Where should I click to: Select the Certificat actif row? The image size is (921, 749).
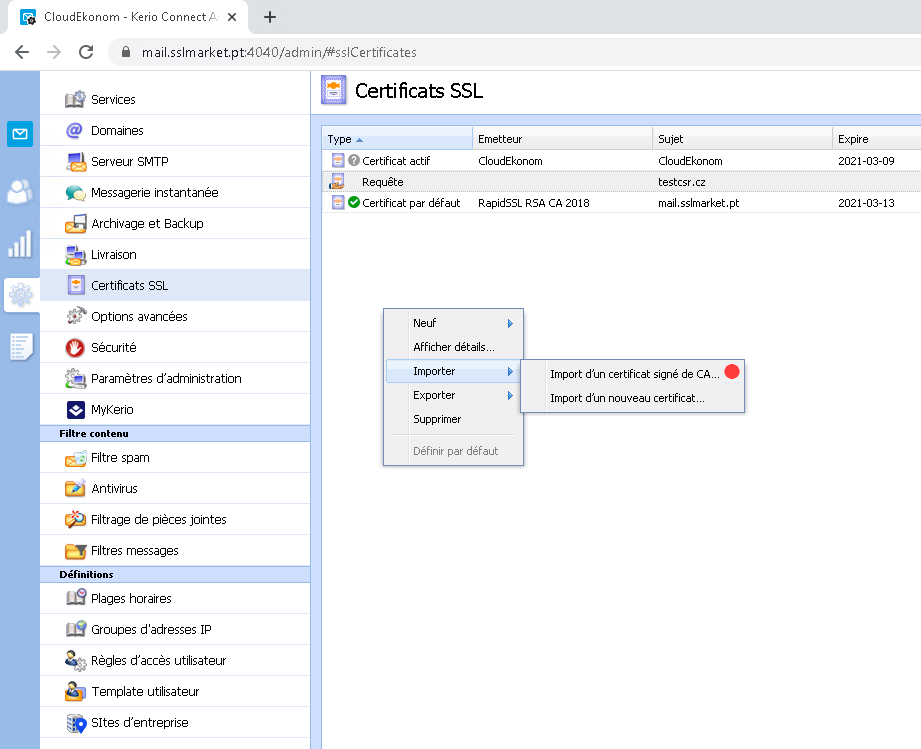pos(621,161)
